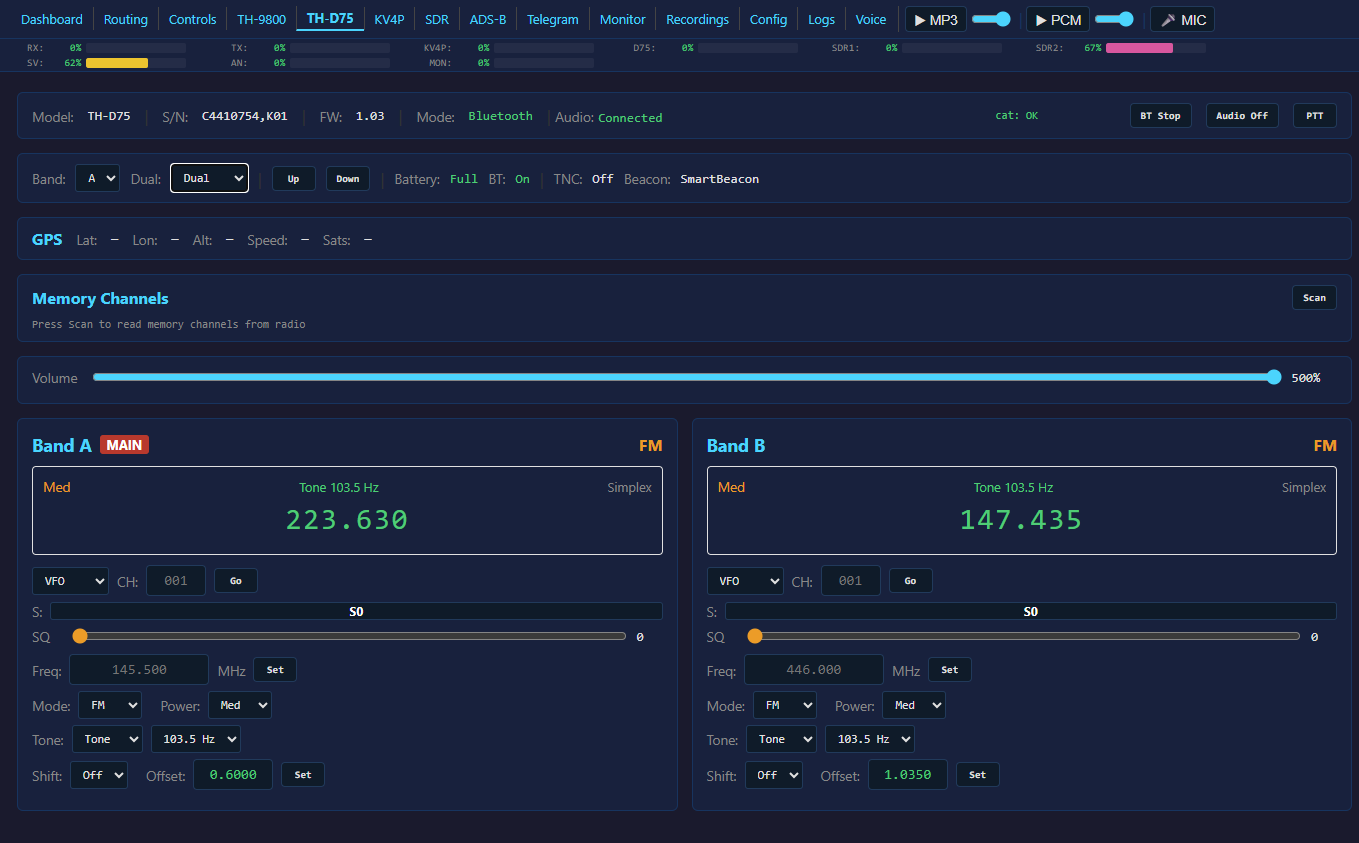This screenshot has height=843, width=1359.
Task: Click Band B Offset input field
Action: (908, 775)
